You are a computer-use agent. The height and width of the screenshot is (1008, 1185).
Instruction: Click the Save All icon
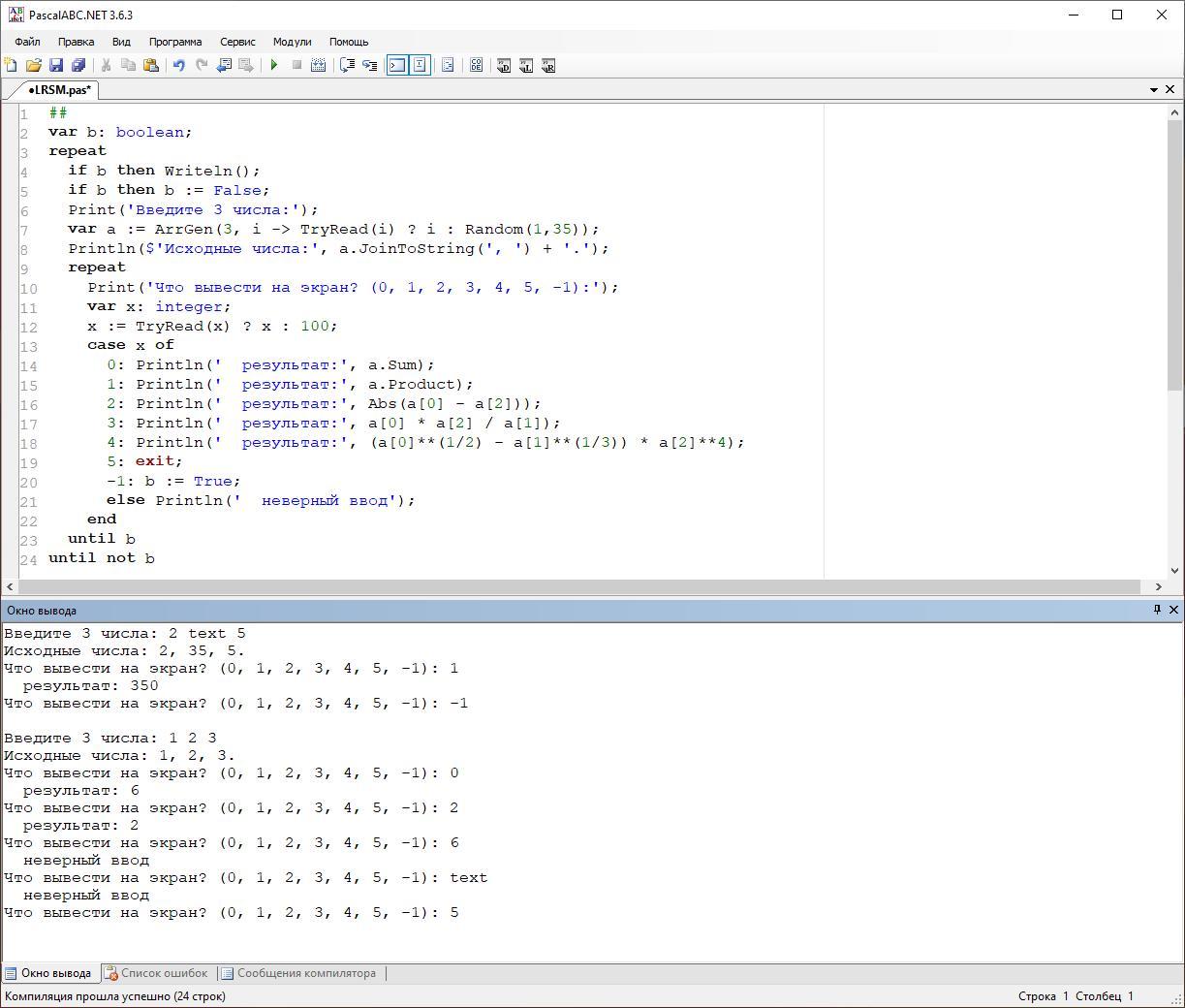point(78,65)
